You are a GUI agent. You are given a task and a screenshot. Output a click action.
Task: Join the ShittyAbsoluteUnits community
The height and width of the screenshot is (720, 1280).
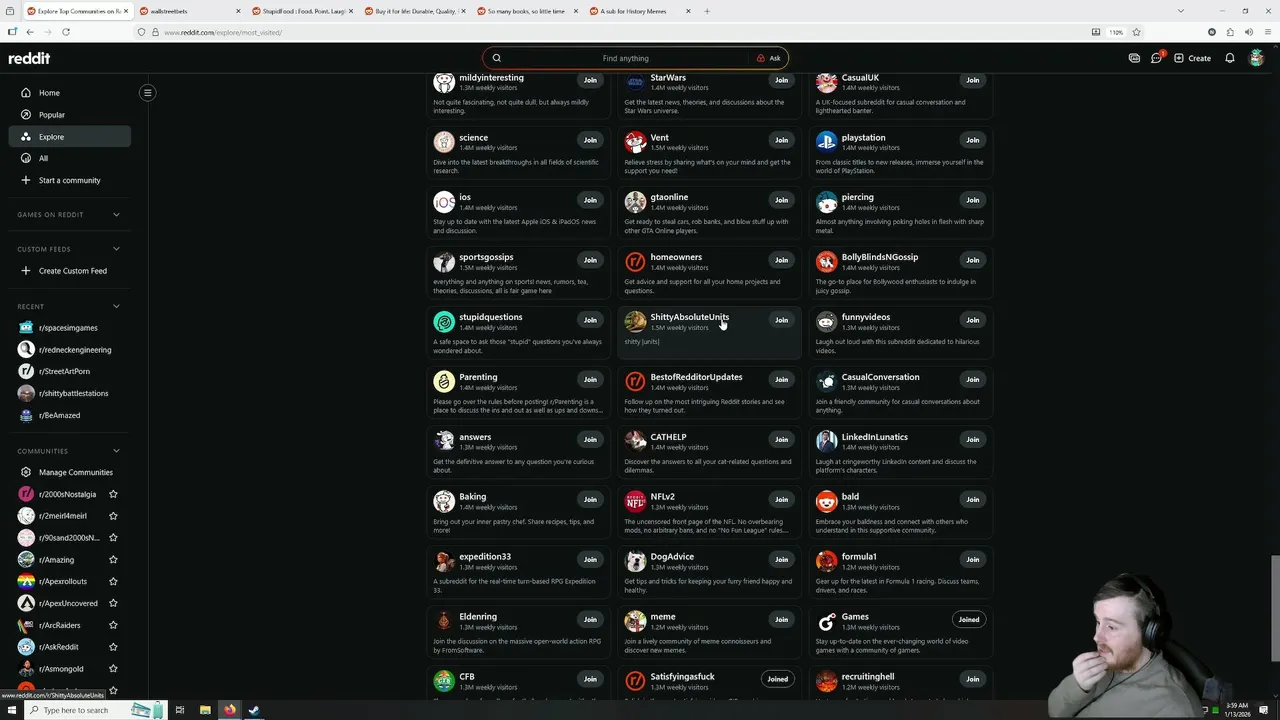point(781,320)
